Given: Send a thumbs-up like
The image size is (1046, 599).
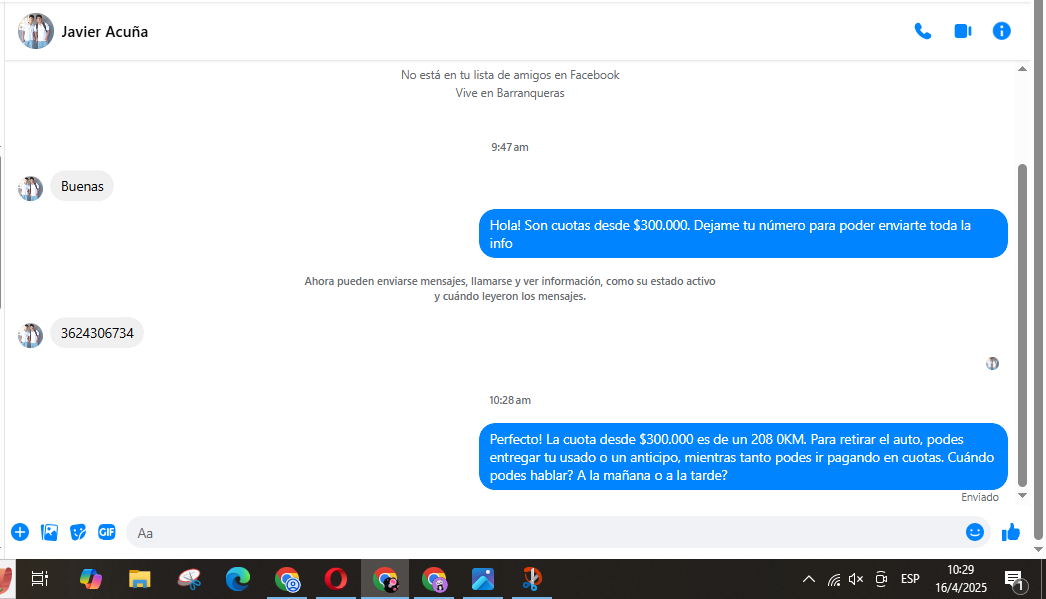Looking at the screenshot, I should pos(1010,532).
